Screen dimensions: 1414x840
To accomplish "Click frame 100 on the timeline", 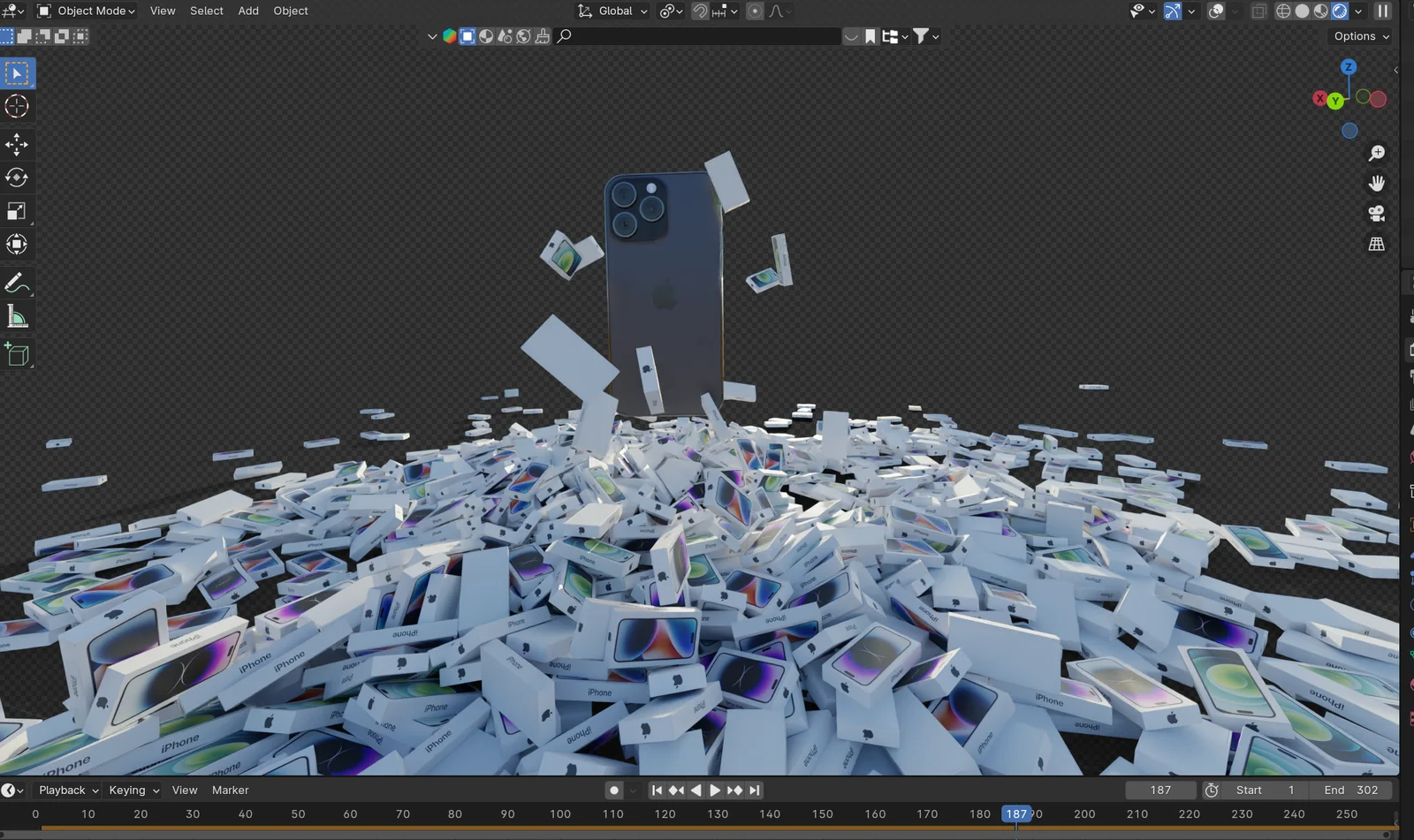I will point(559,814).
